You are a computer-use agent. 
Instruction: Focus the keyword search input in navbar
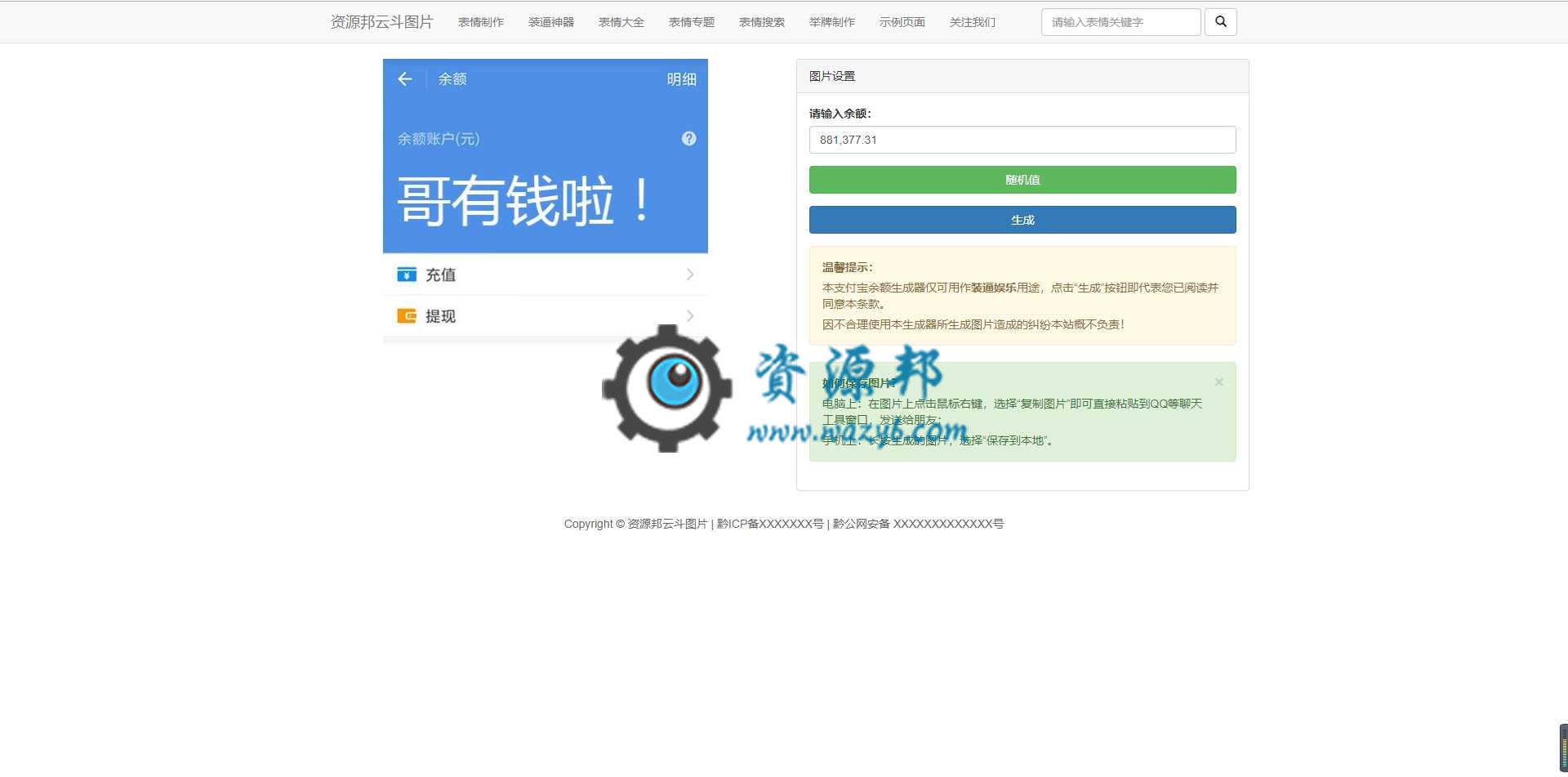coord(1120,22)
